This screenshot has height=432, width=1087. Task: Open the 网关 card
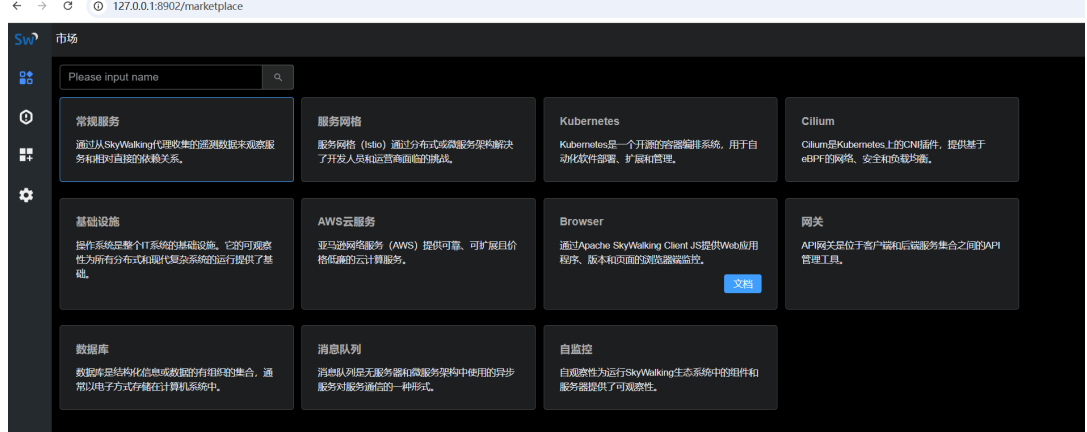pos(902,254)
